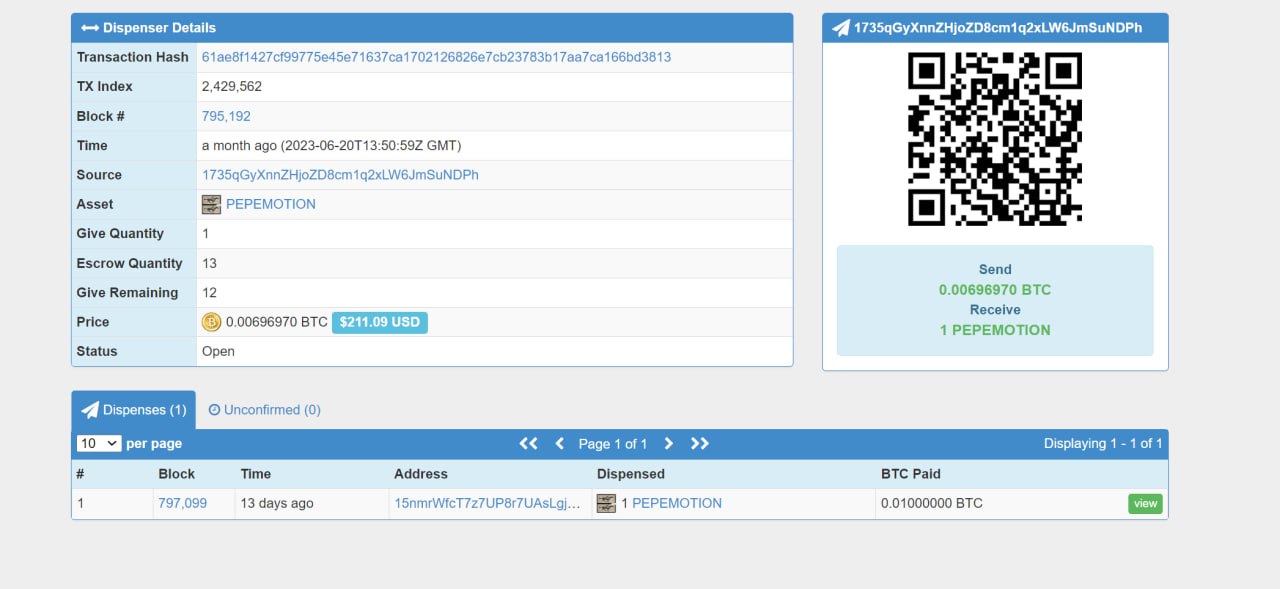Click the Block column header
1280x589 pixels.
pos(177,474)
